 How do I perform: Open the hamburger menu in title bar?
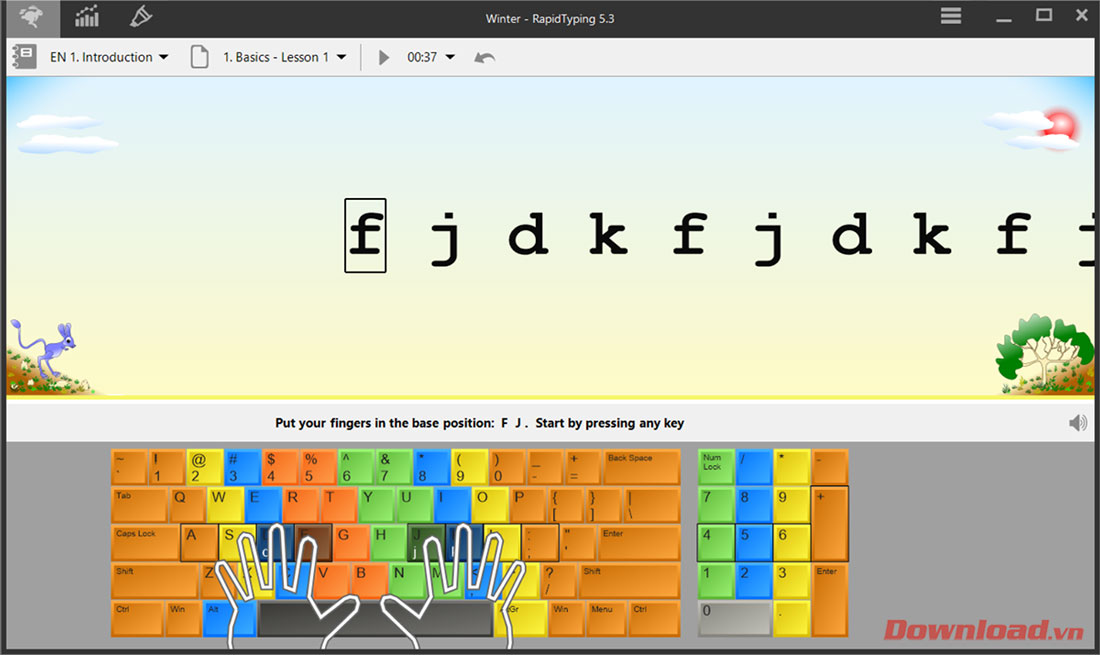tap(951, 16)
